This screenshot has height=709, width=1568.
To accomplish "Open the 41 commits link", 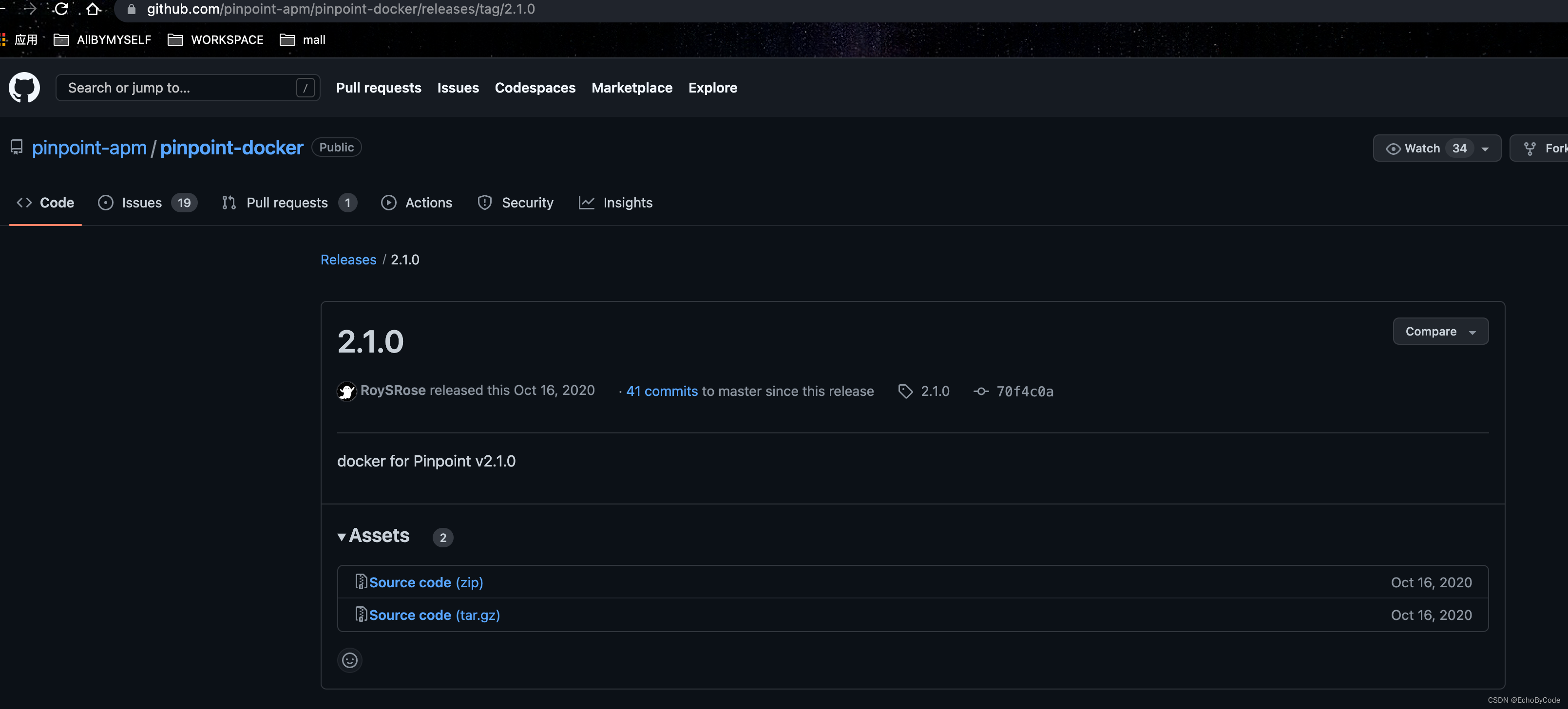I will tap(662, 391).
